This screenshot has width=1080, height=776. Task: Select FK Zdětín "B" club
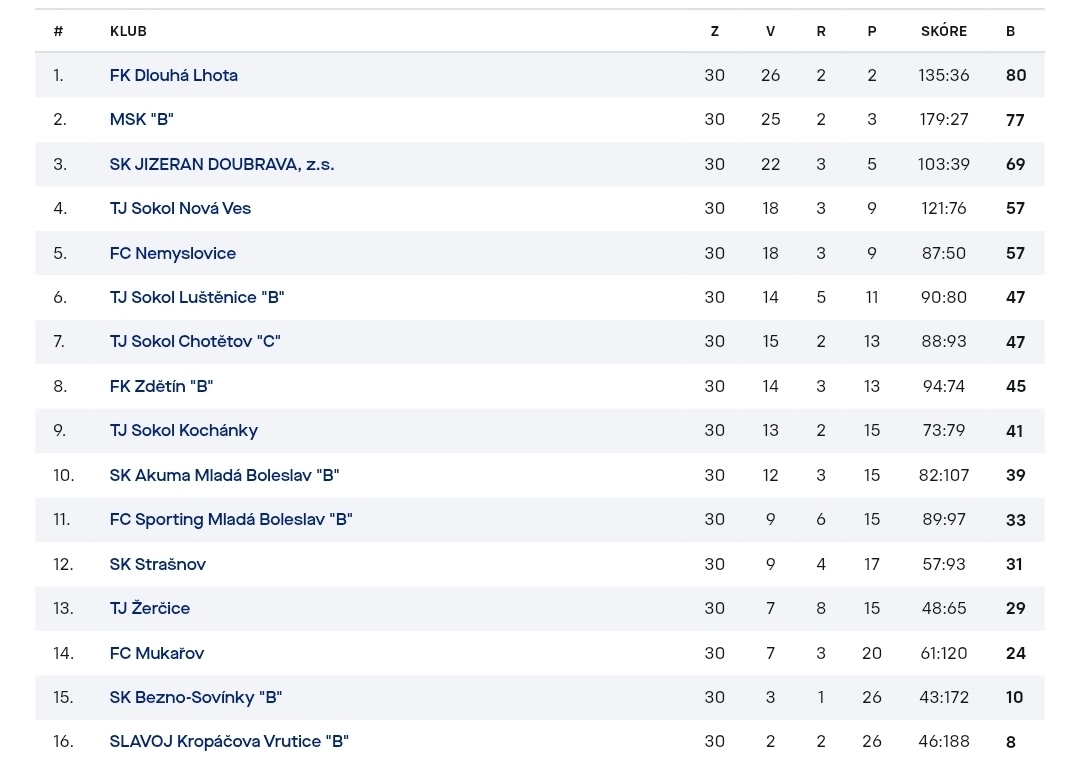coord(161,386)
